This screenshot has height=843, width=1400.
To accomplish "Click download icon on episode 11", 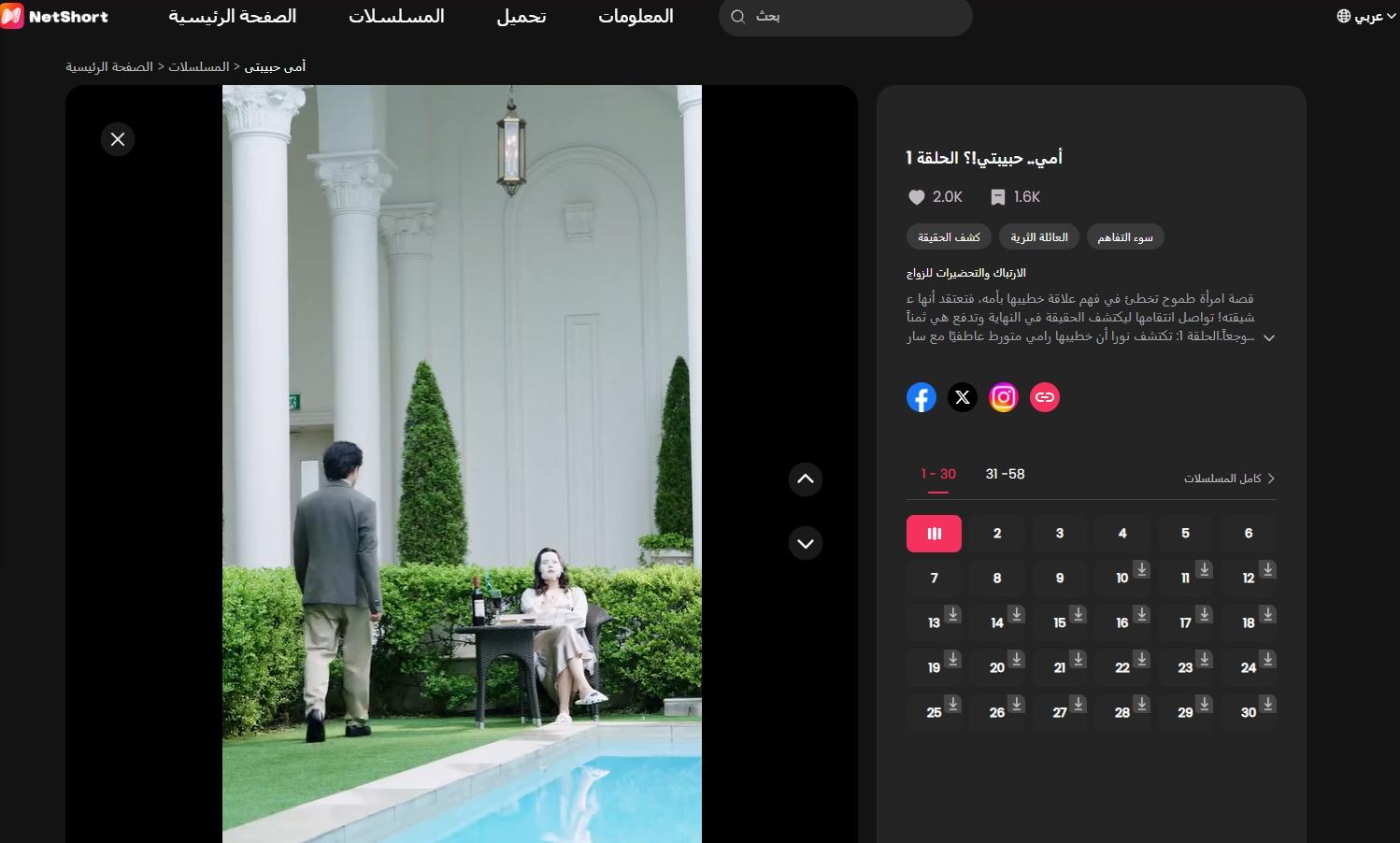I will 1204,569.
